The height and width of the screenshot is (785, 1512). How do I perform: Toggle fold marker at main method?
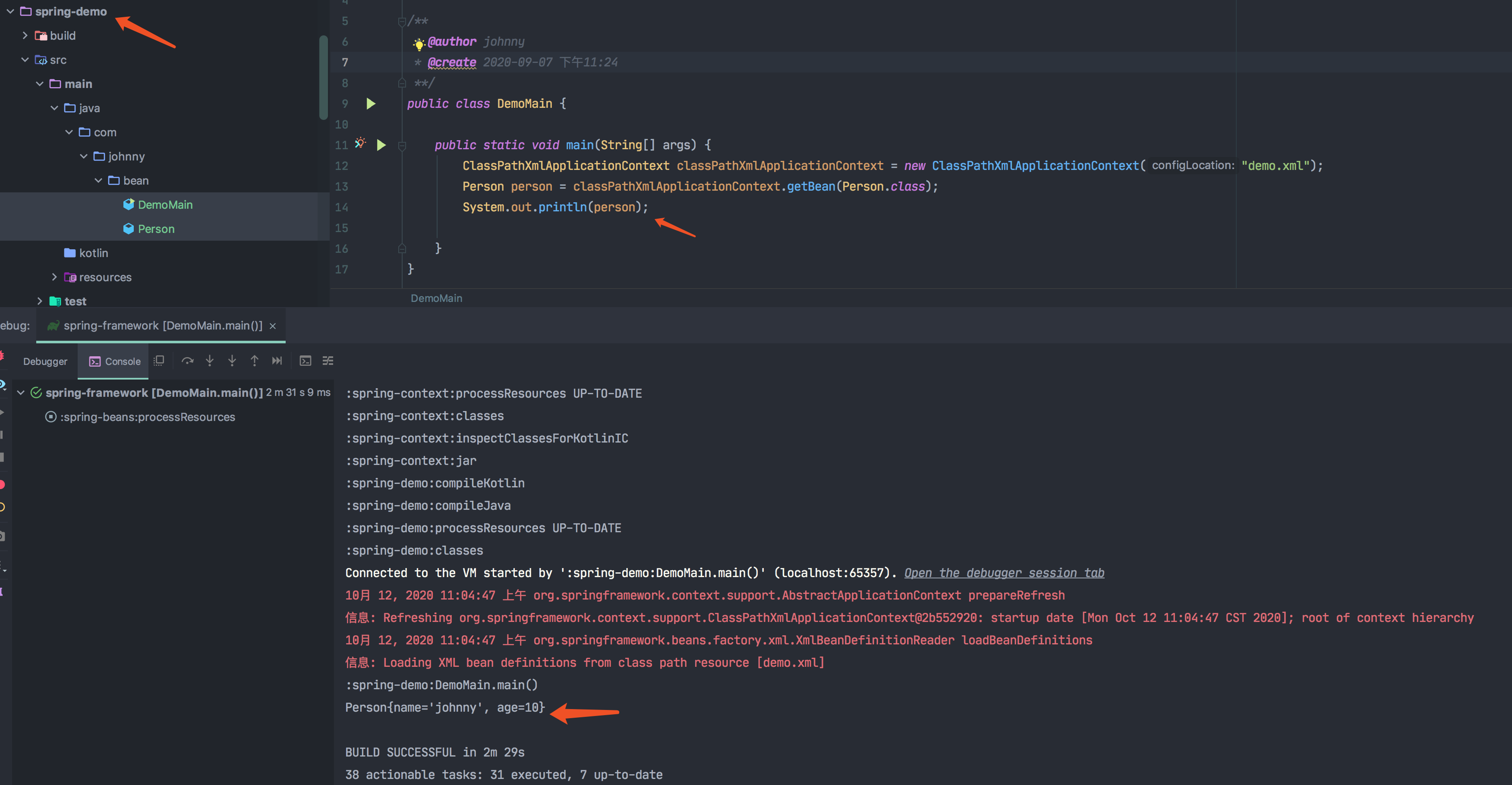(402, 145)
